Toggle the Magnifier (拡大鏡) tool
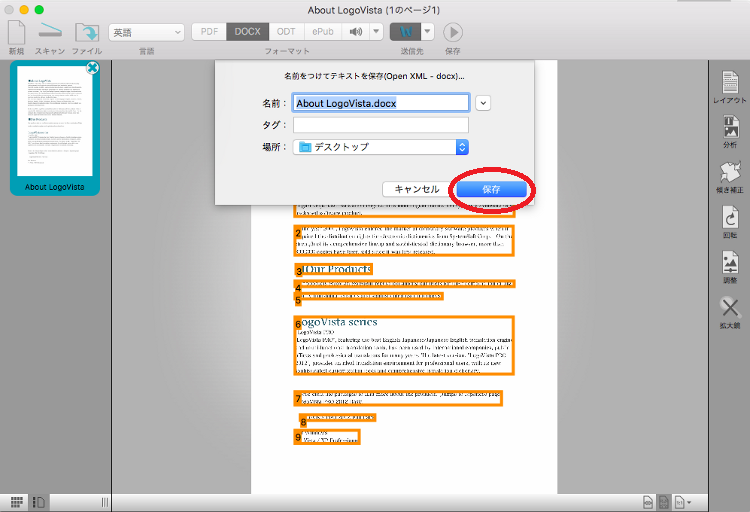Image resolution: width=750 pixels, height=512 pixels. (729, 311)
